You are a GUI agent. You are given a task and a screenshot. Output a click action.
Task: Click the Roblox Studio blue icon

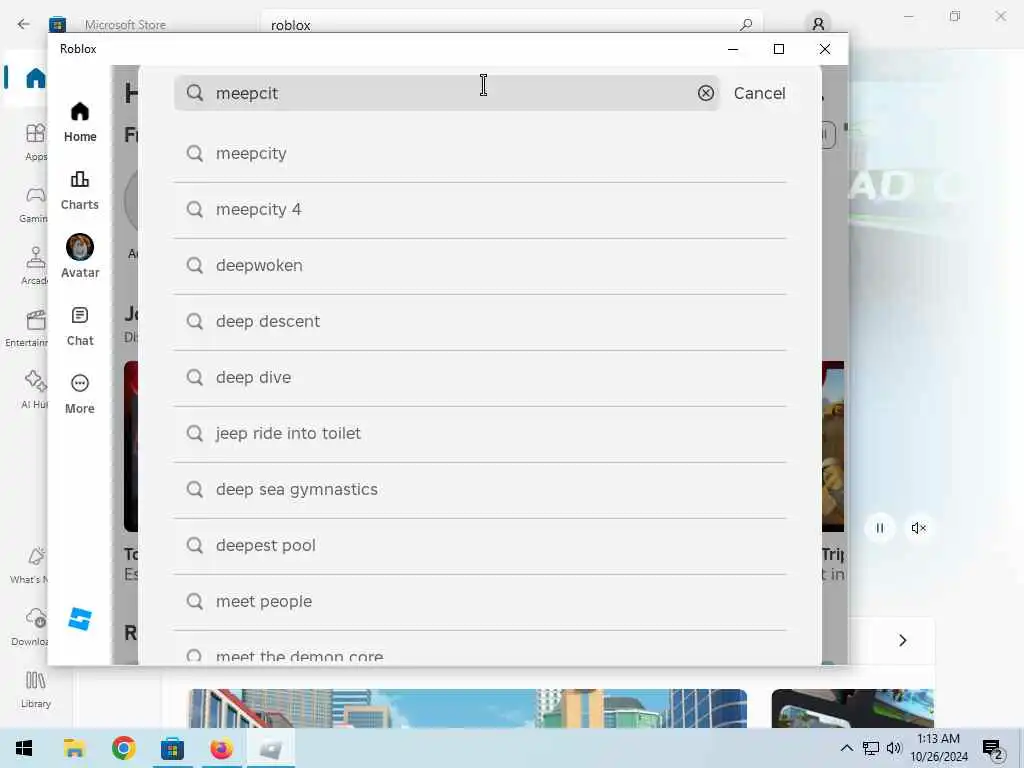click(80, 618)
